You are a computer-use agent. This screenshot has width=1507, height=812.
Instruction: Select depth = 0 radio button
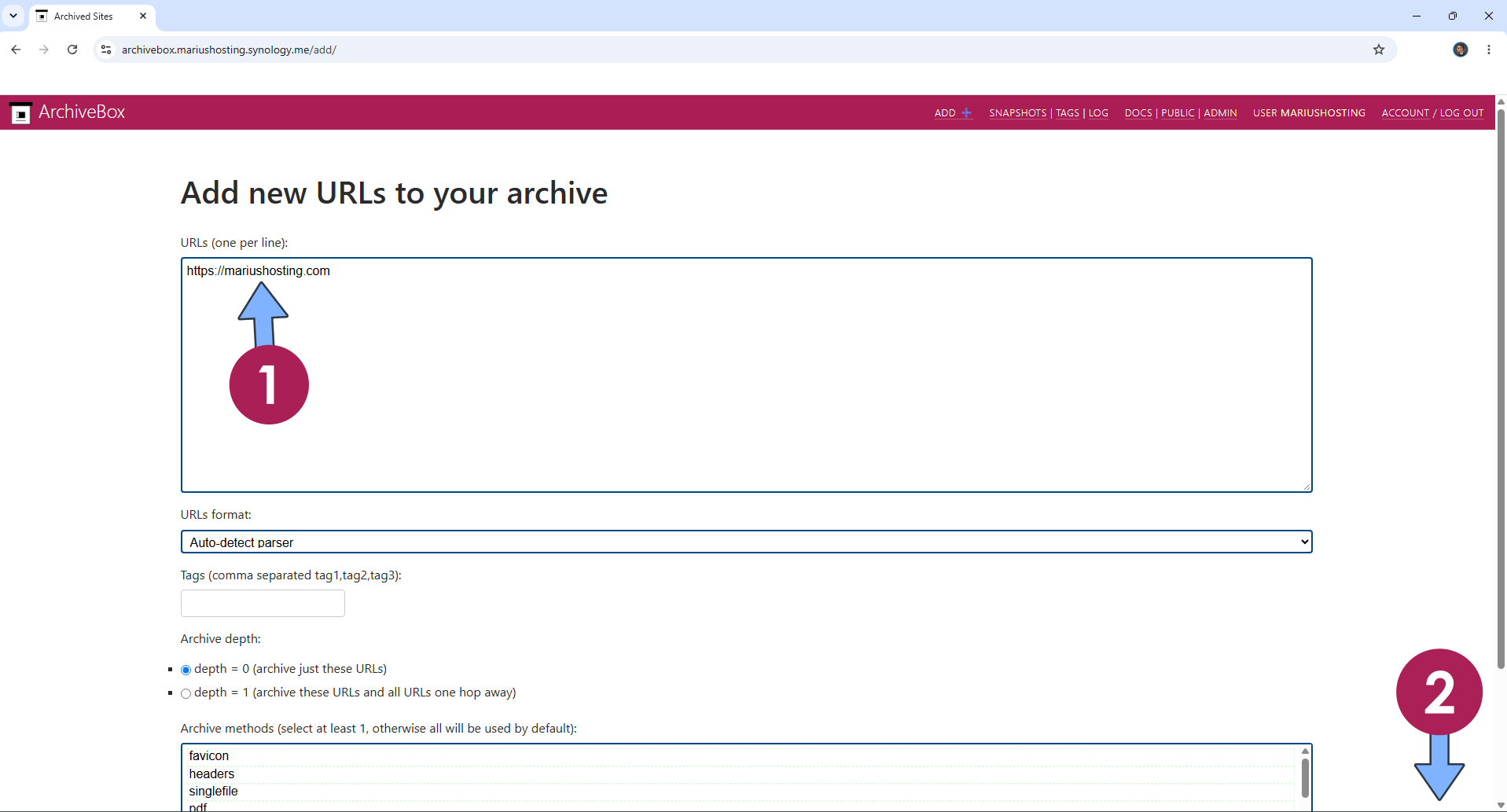186,670
